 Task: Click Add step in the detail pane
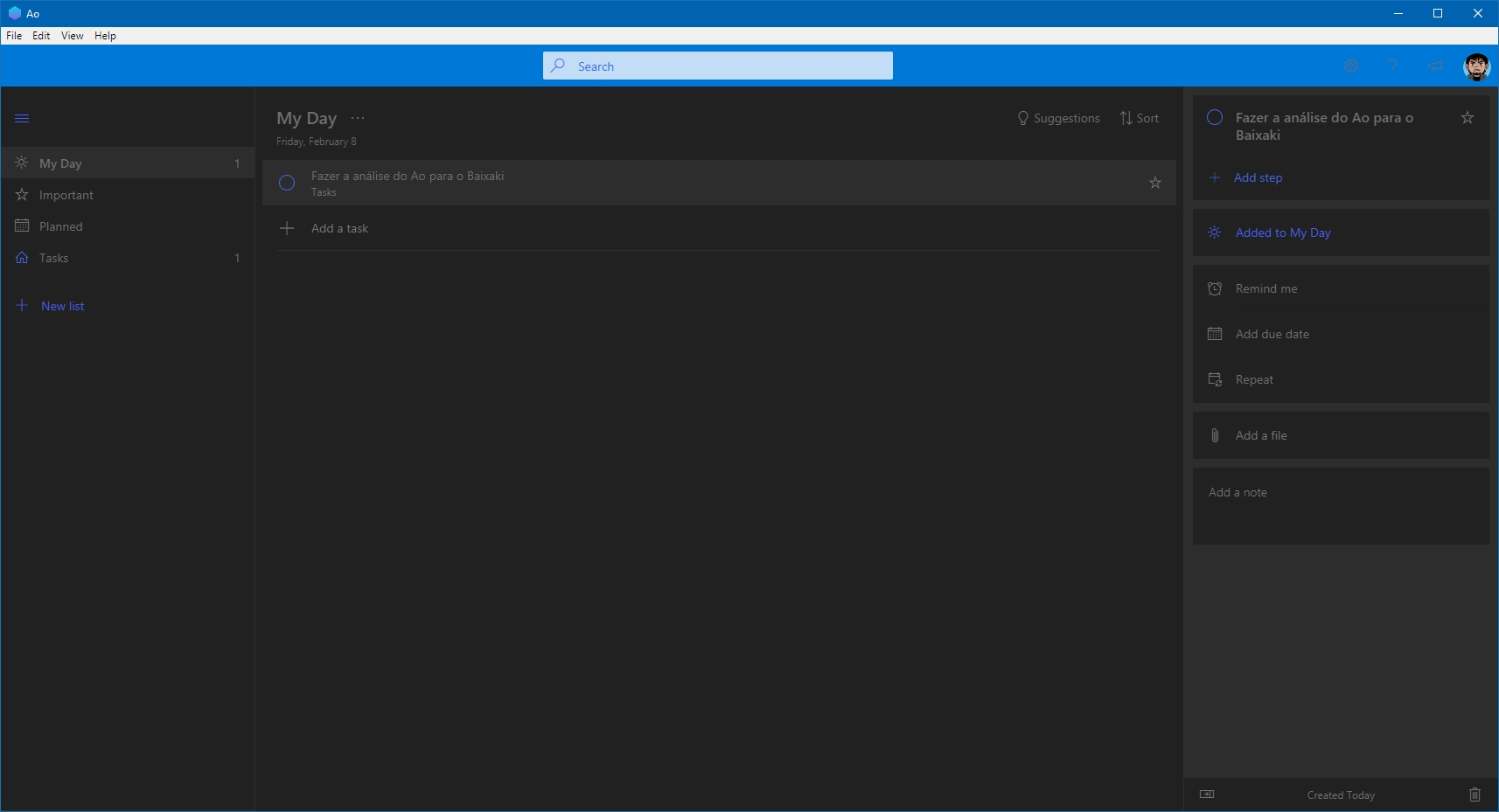[1258, 177]
